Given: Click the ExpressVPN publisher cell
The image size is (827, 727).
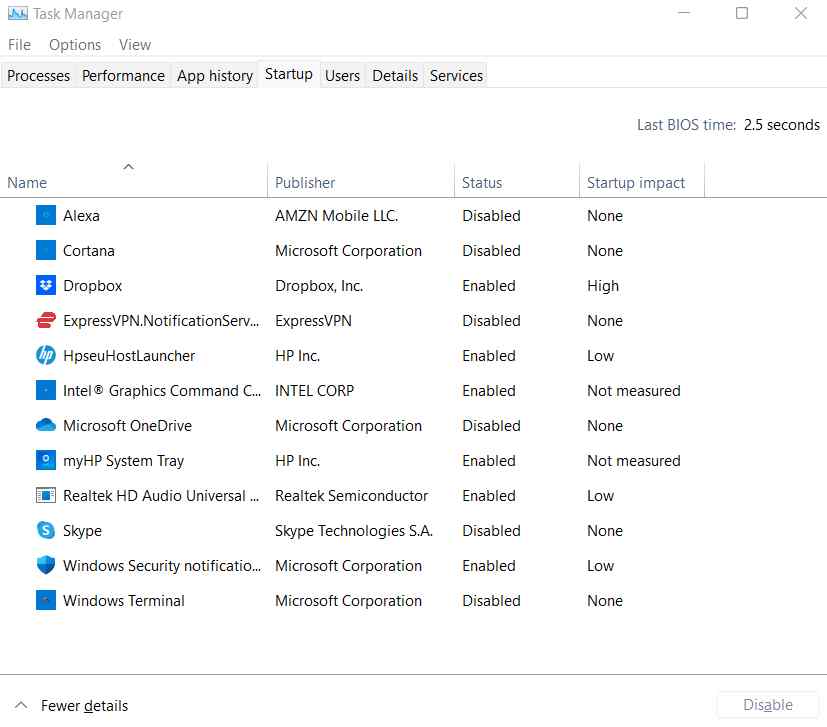Looking at the screenshot, I should click(x=313, y=320).
